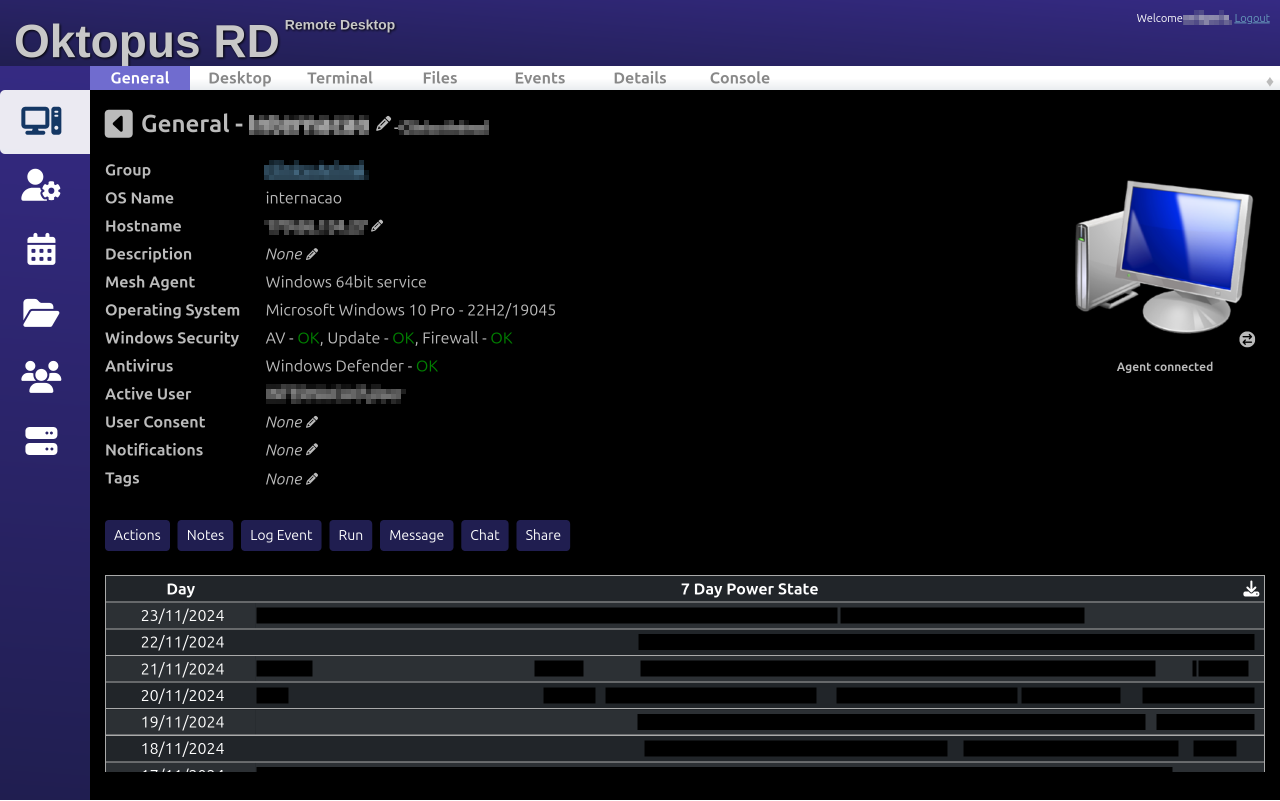This screenshot has height=801, width=1280.
Task: Click the Run button
Action: 351,535
